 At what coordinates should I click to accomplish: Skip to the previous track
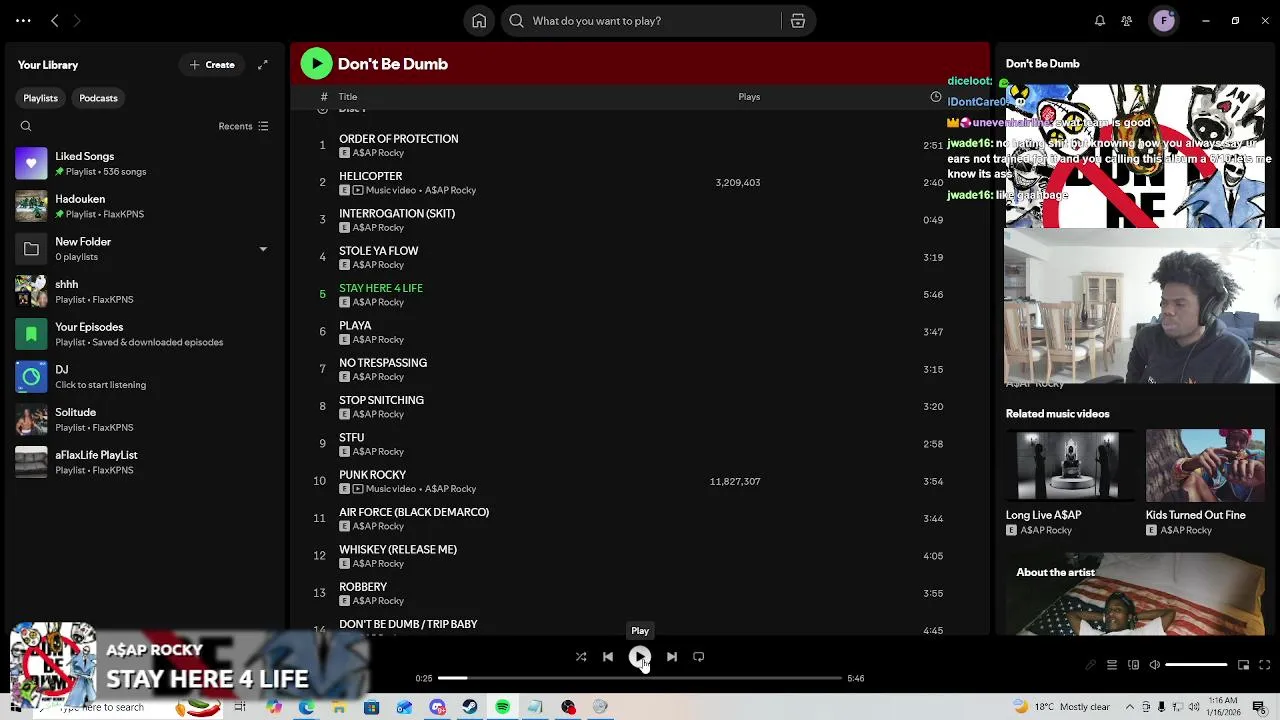tap(608, 657)
